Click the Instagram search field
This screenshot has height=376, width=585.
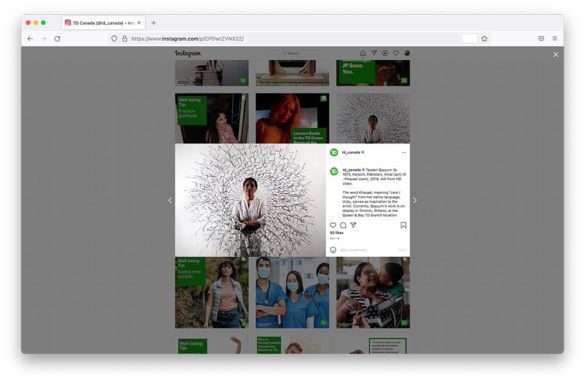292,53
